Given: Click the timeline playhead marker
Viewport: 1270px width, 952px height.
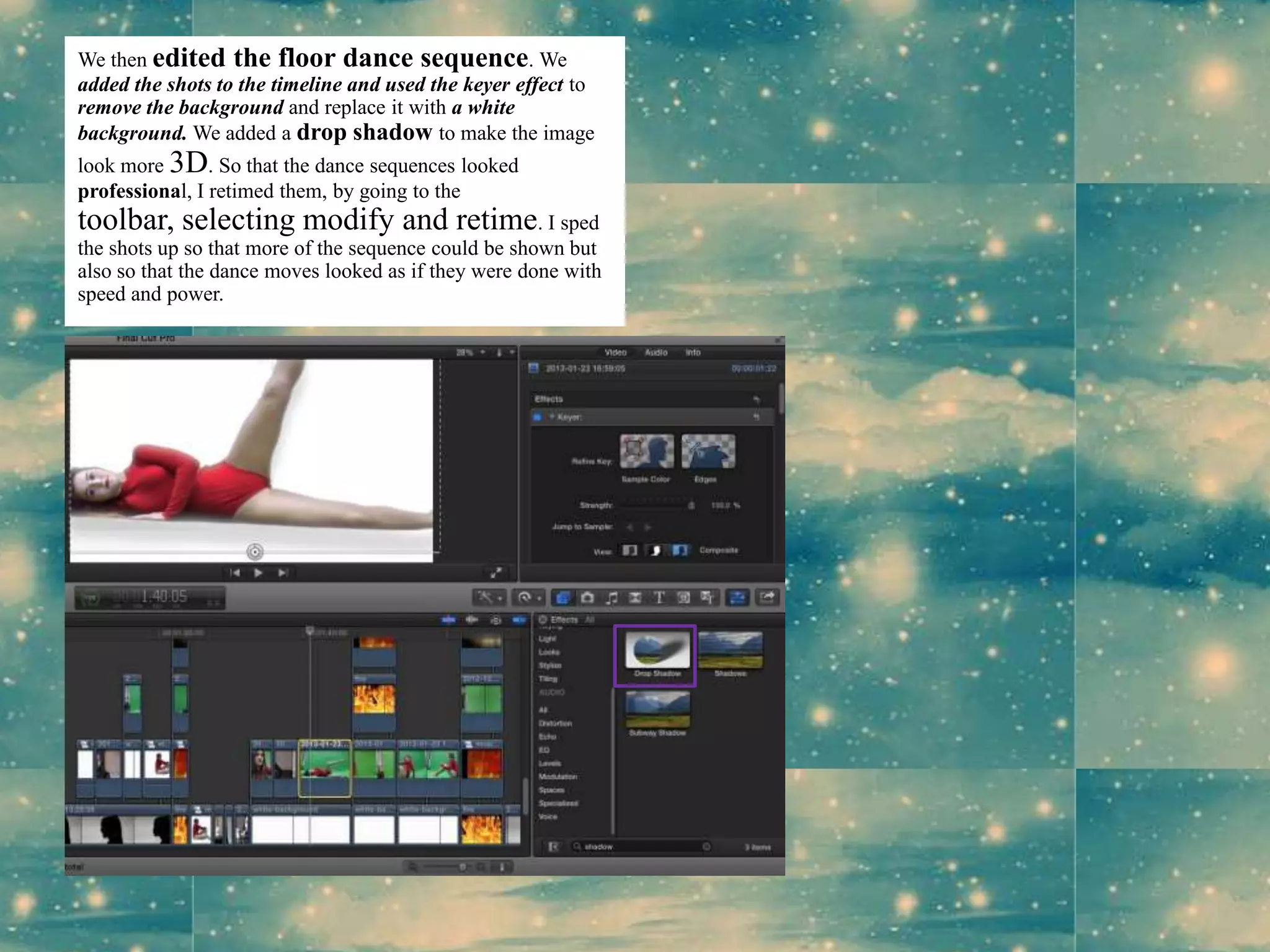Looking at the screenshot, I should point(309,631).
